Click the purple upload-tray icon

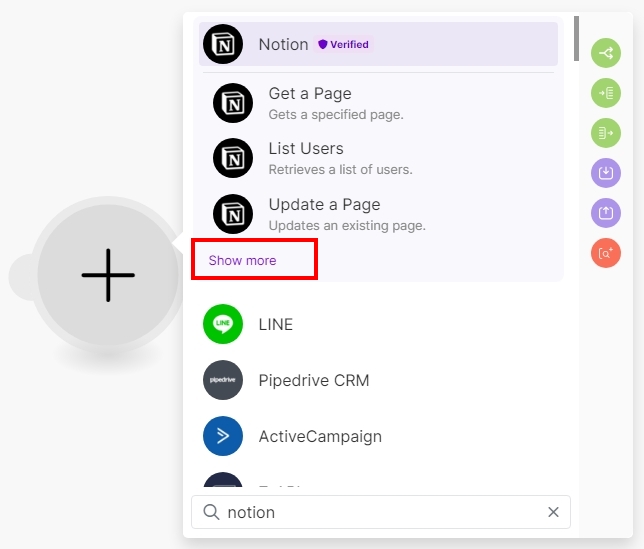coord(605,213)
